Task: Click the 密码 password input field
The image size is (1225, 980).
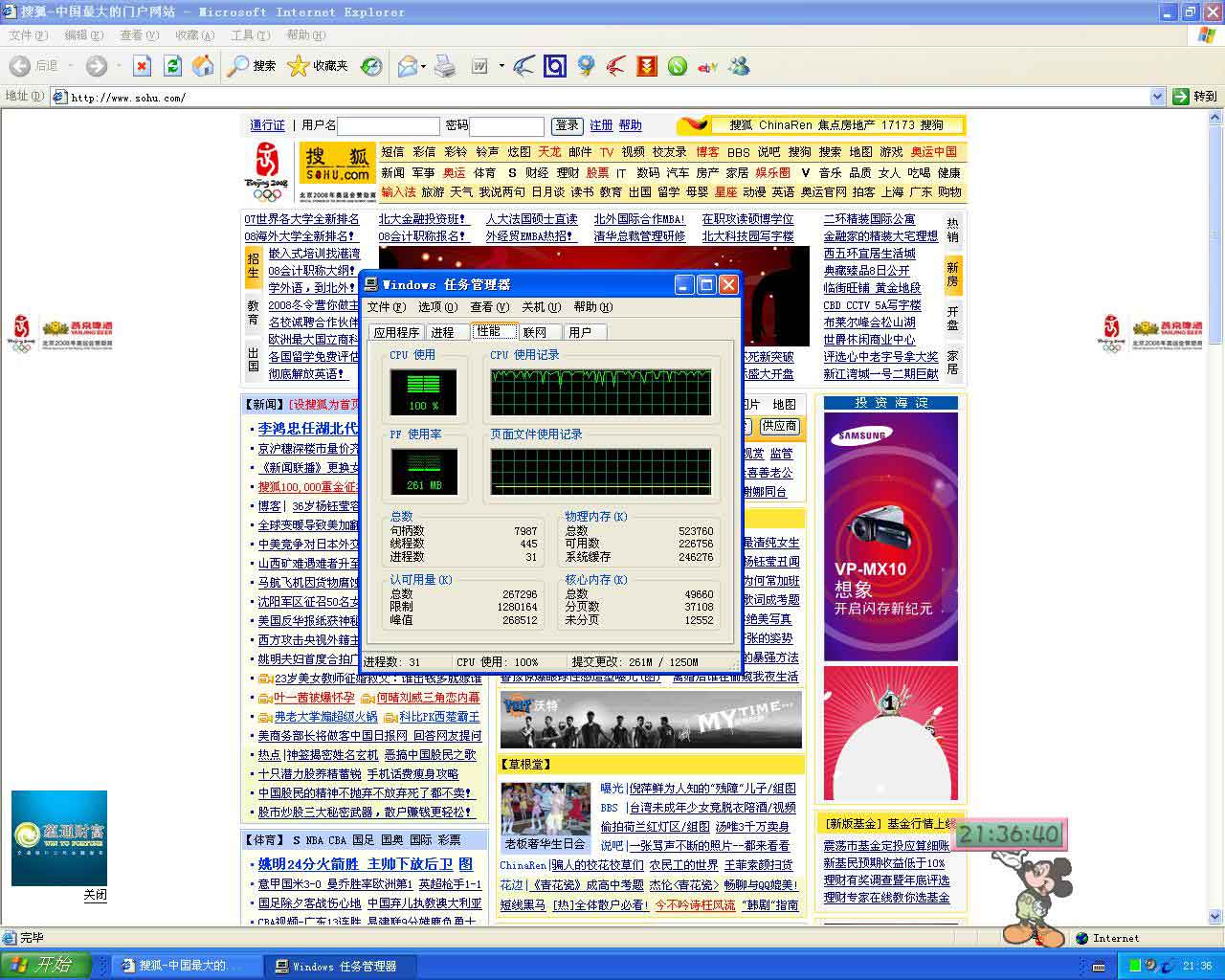Action: pos(506,125)
